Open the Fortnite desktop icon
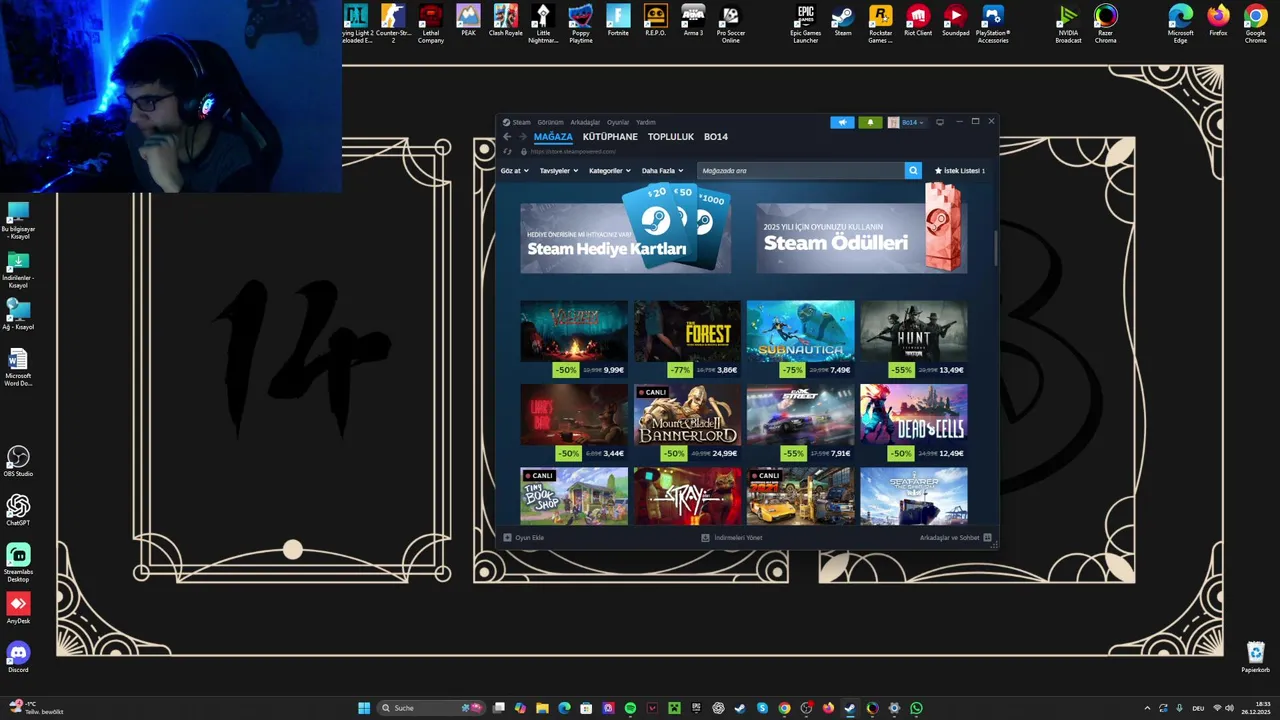The height and width of the screenshot is (720, 1280). pyautogui.click(x=618, y=20)
